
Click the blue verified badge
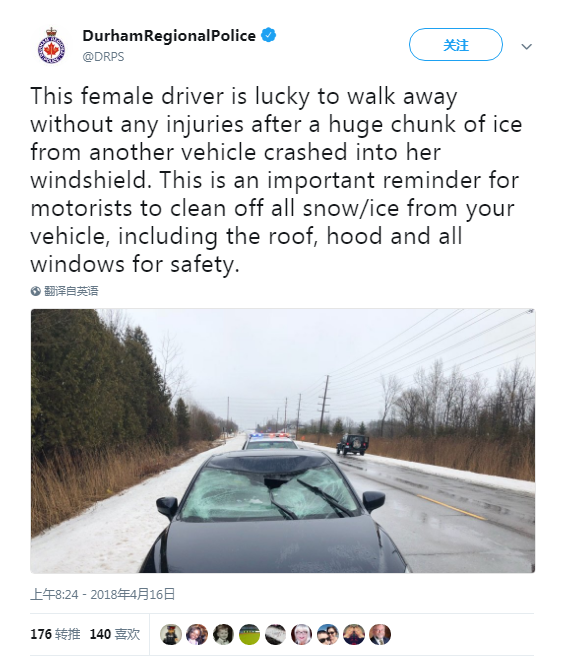(x=269, y=35)
